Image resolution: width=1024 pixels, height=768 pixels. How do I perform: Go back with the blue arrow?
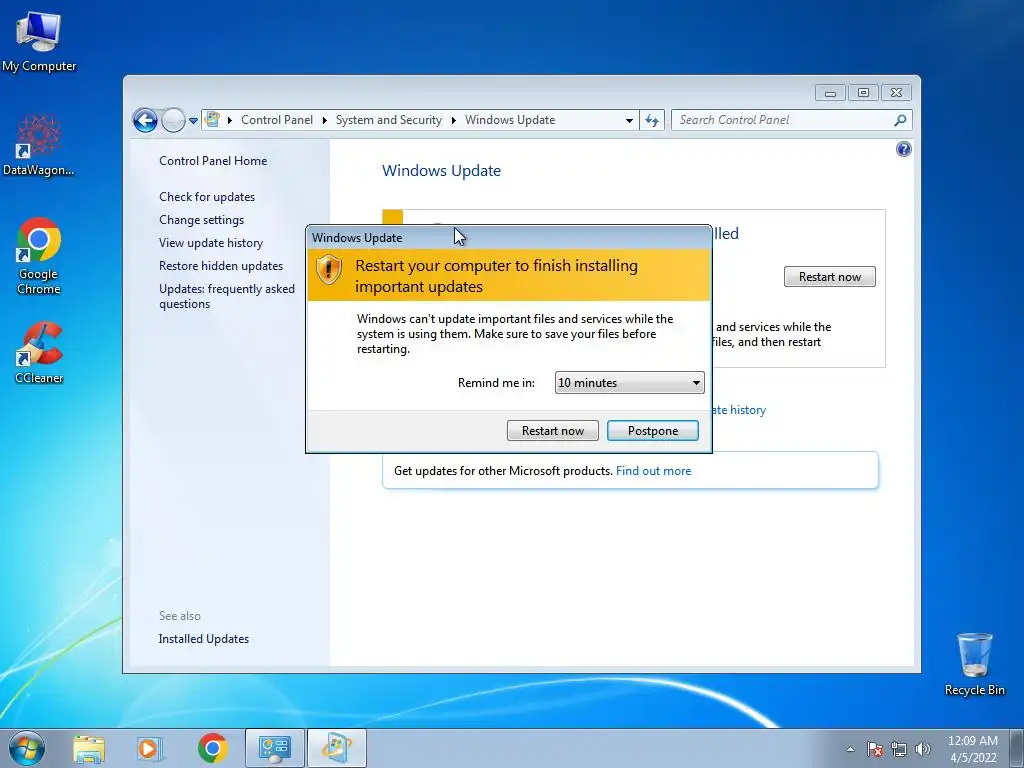click(145, 120)
